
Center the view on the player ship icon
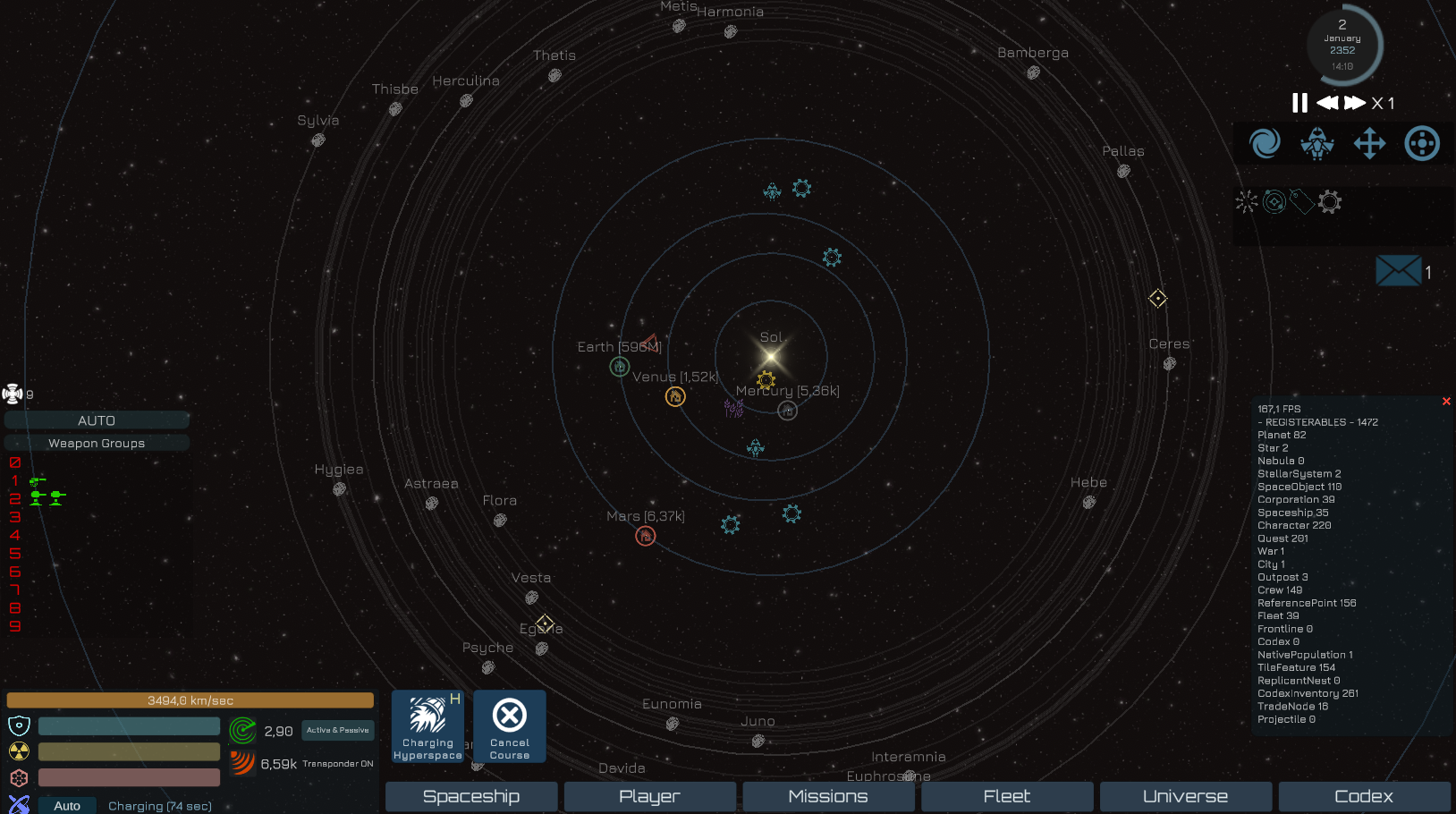[x=1317, y=143]
